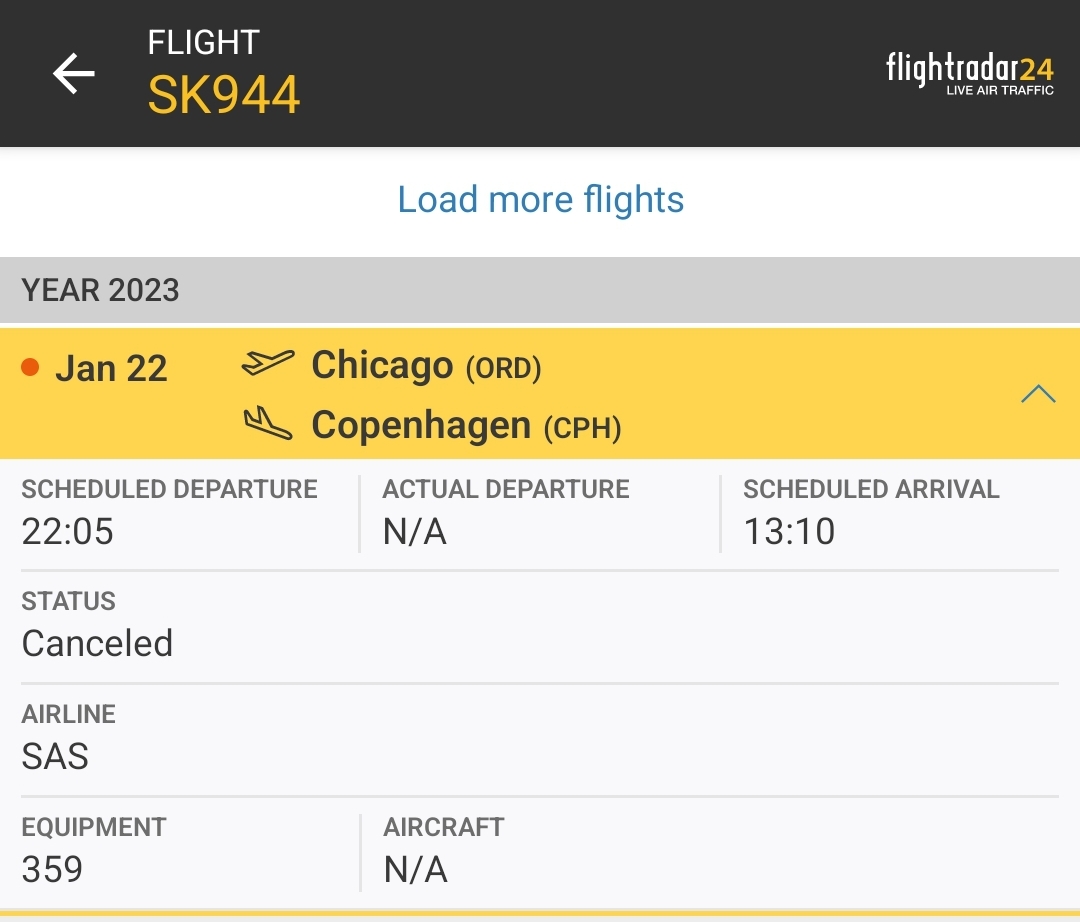Viewport: 1080px width, 922px height.
Task: Click Chicago (ORD) origin text
Action: [426, 366]
